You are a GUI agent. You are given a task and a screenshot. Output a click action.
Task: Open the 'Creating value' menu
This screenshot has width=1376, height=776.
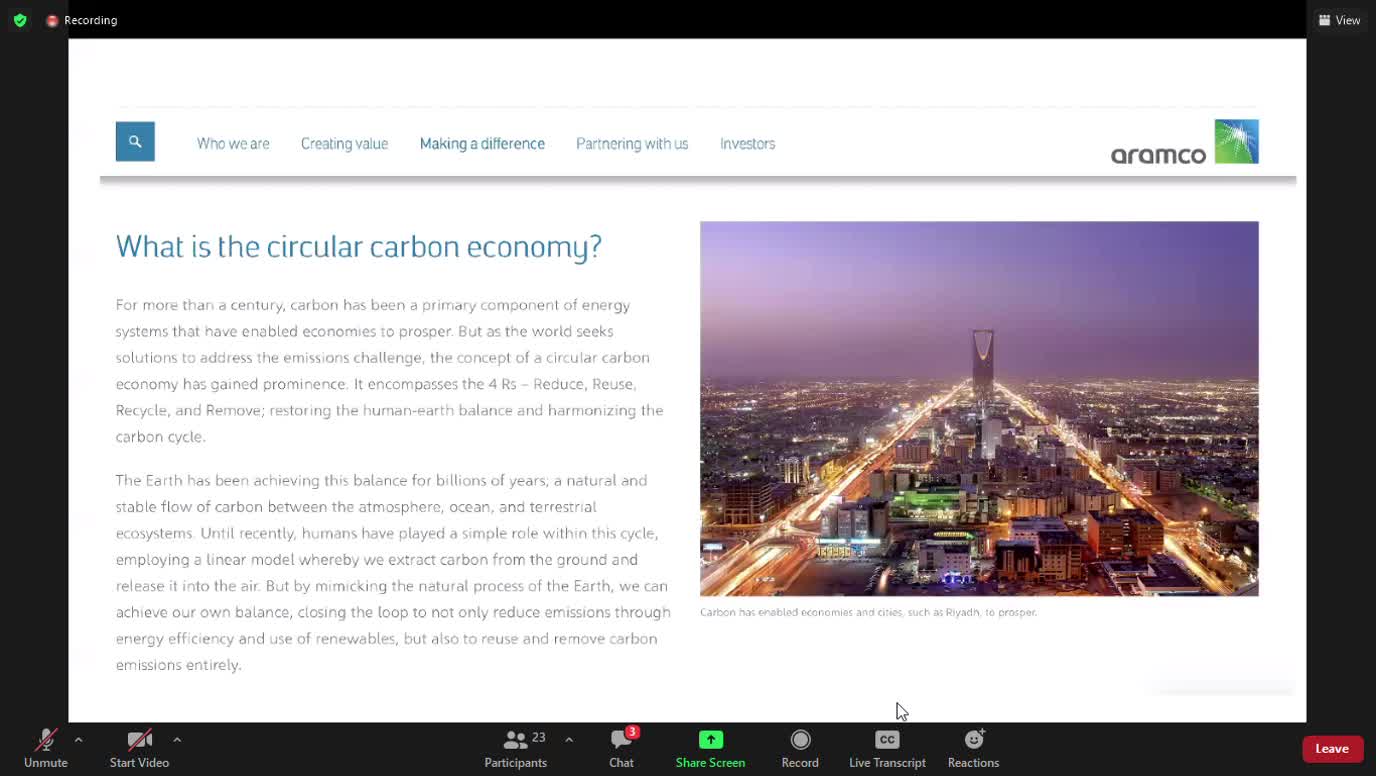(344, 144)
